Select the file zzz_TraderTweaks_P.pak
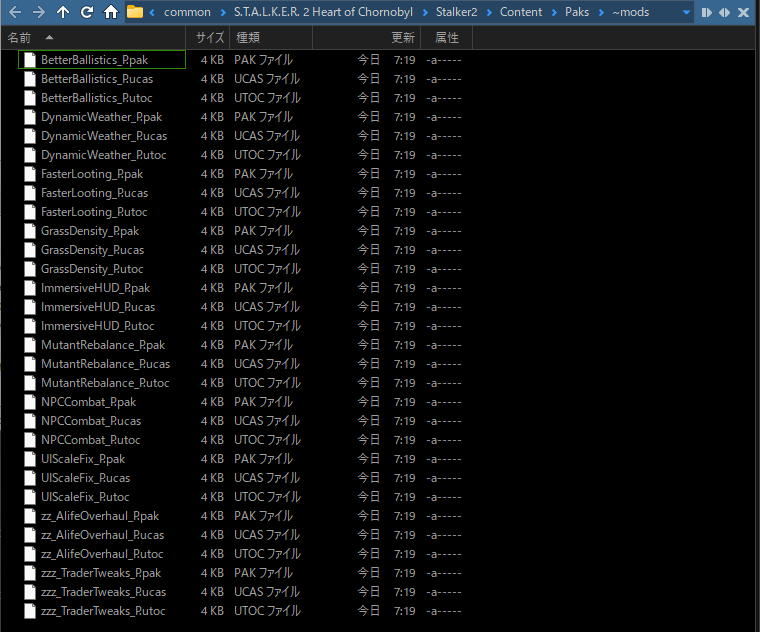The width and height of the screenshot is (760, 632). coord(101,573)
